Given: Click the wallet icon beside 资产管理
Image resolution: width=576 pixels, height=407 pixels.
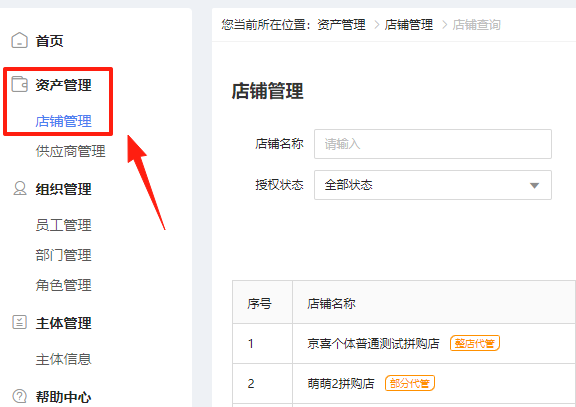Looking at the screenshot, I should 19,84.
